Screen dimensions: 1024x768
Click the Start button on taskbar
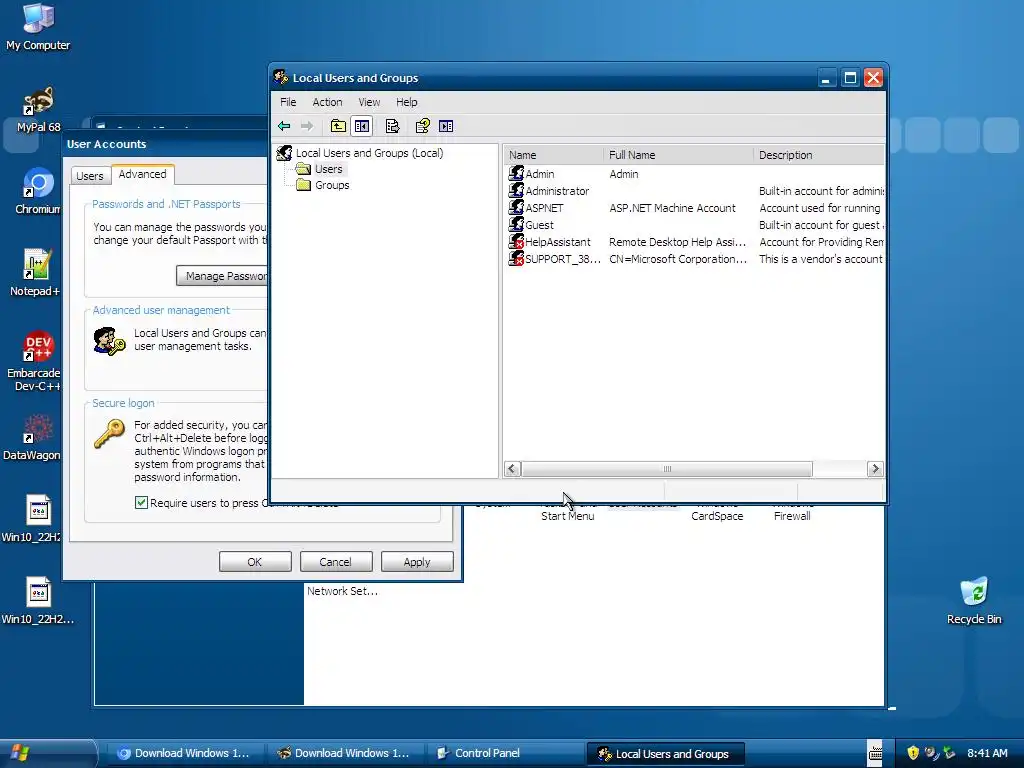click(x=47, y=753)
